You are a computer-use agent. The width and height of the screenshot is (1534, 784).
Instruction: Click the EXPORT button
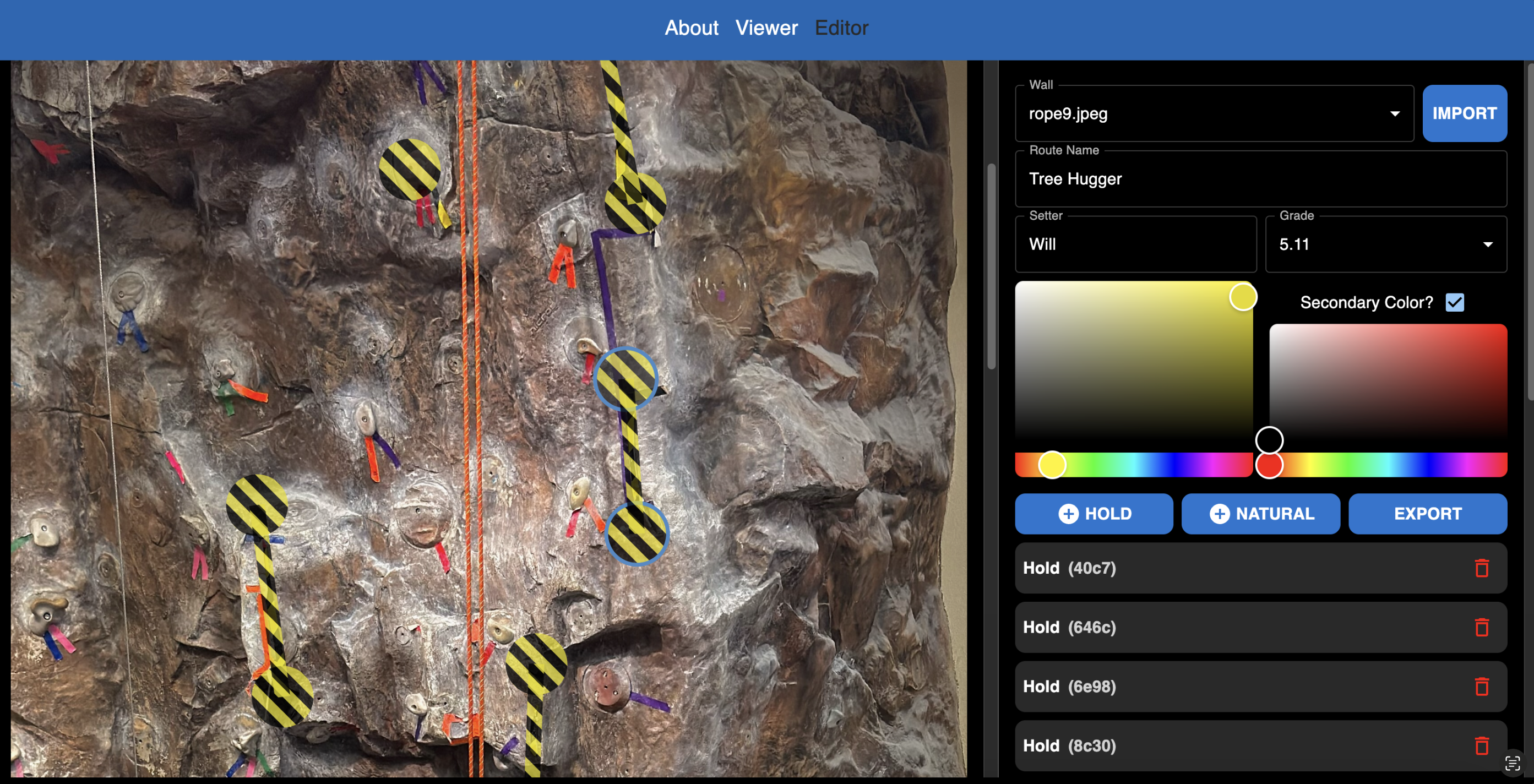[x=1427, y=514]
